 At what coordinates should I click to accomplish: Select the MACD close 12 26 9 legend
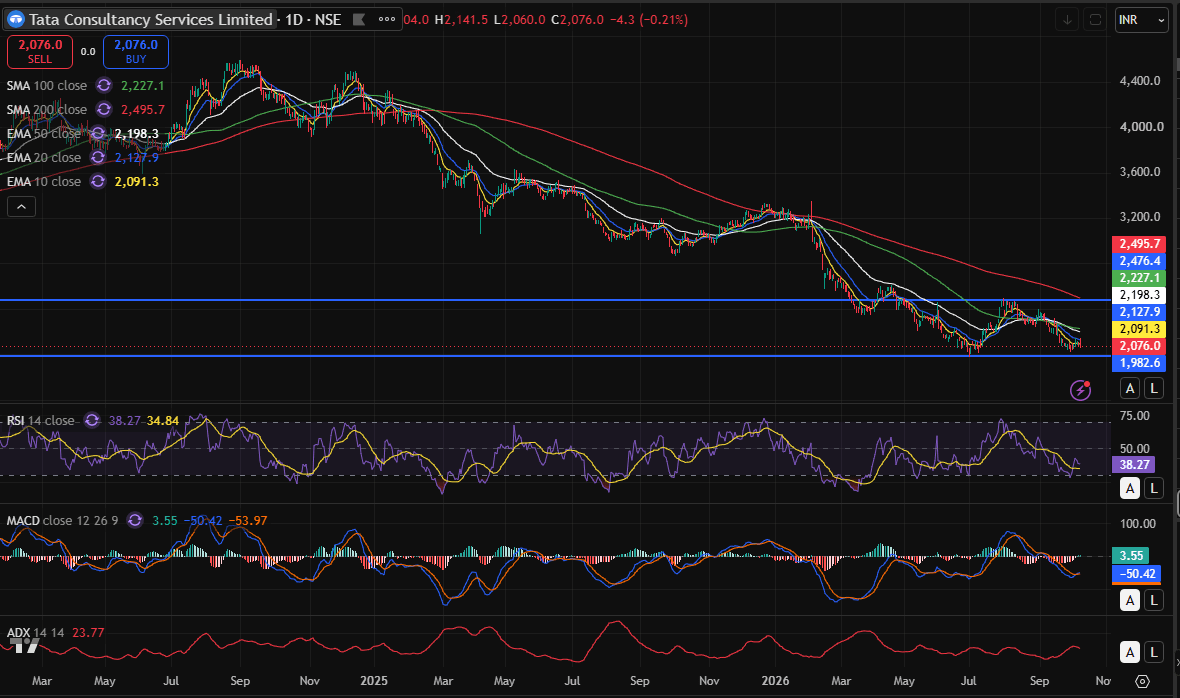[x=62, y=520]
